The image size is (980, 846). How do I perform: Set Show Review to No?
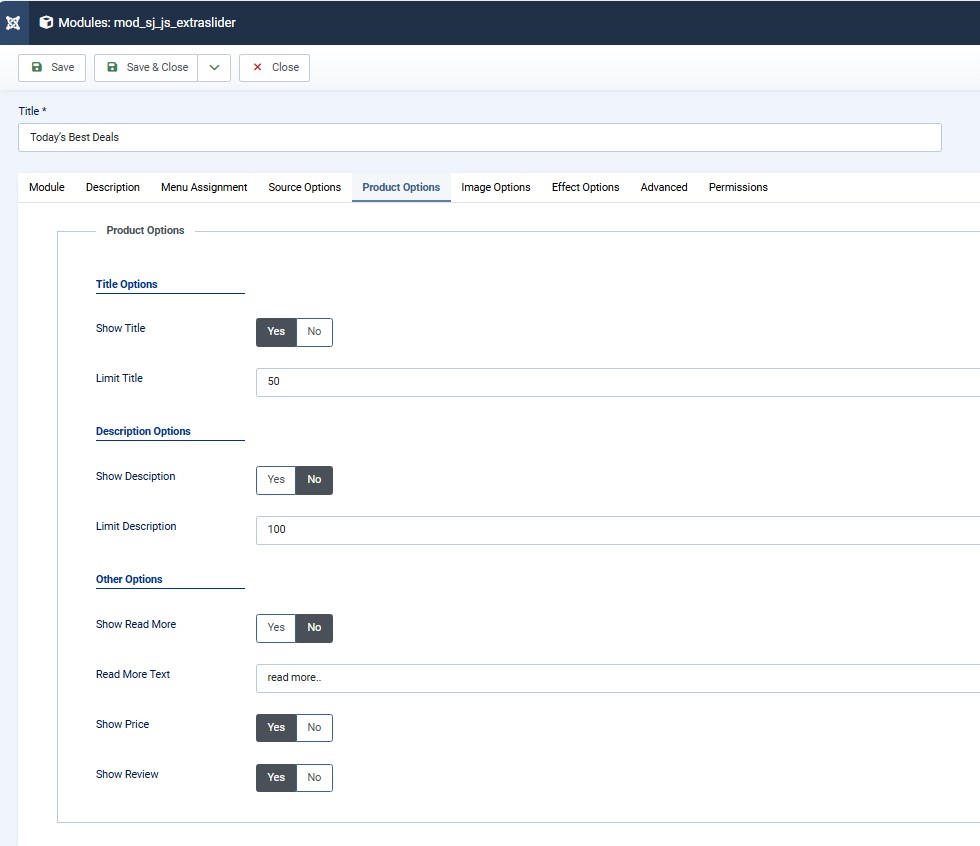coord(314,778)
